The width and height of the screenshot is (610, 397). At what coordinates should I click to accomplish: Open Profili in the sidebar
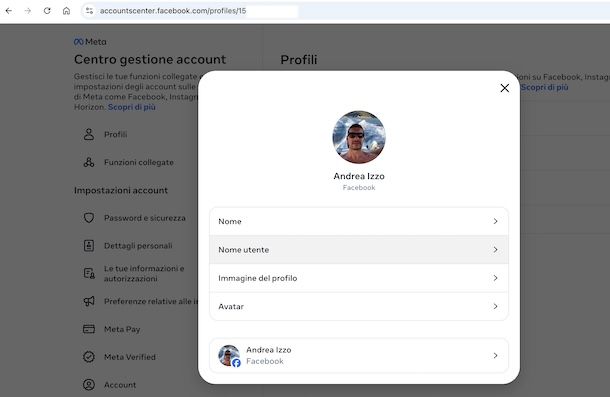[x=116, y=134]
